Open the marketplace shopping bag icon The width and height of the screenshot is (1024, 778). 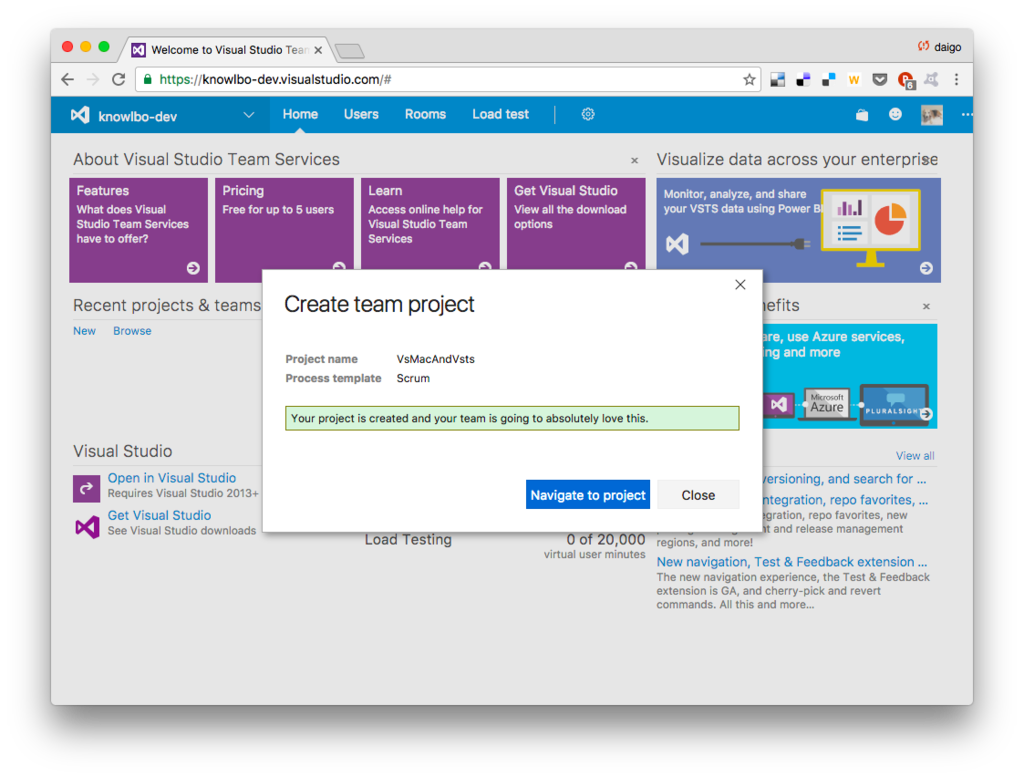click(x=862, y=115)
